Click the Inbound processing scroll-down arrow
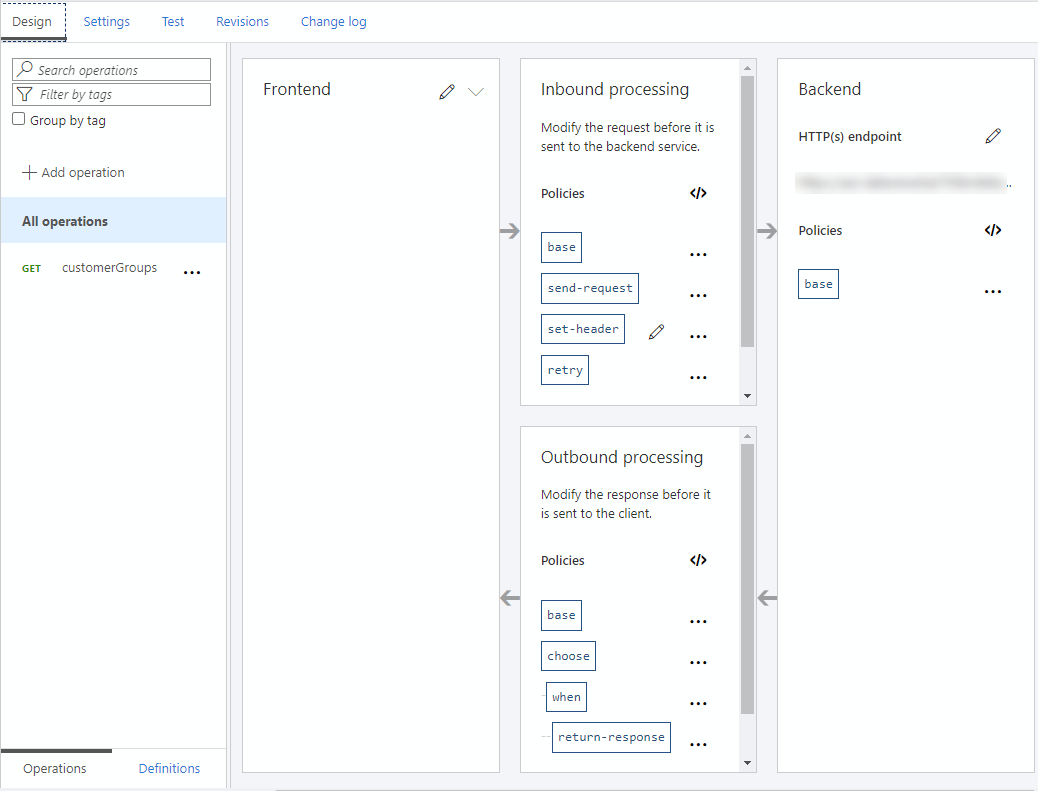Viewport: 1038px width, 791px height. (747, 396)
